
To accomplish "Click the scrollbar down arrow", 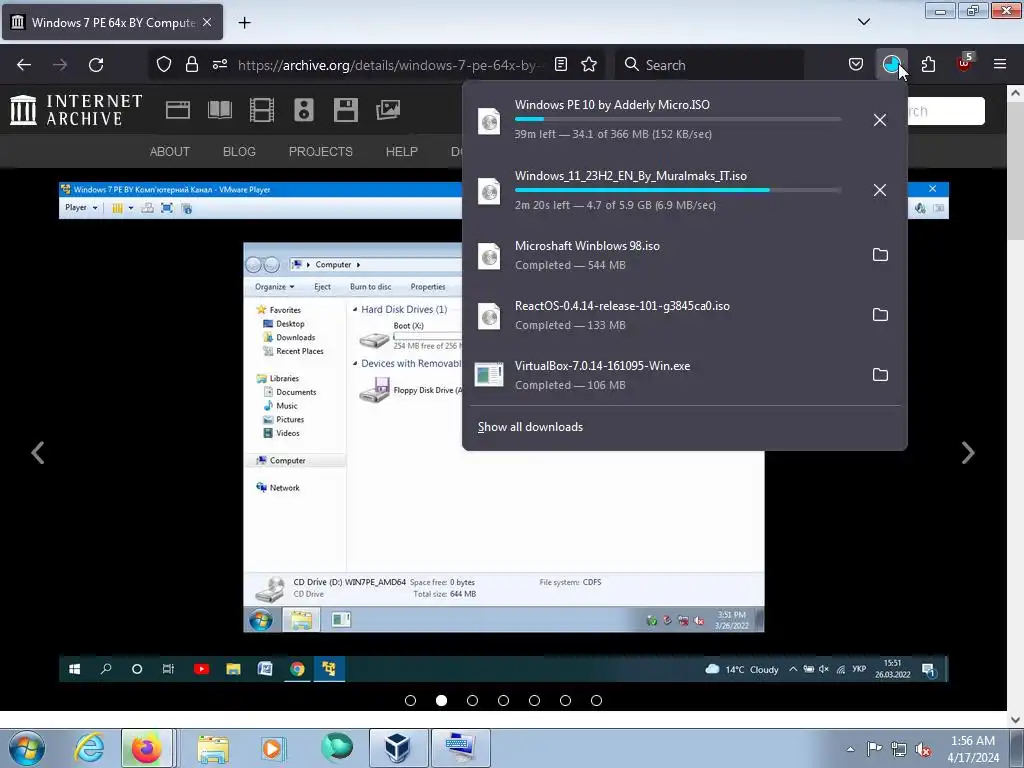I will pos(1016,720).
